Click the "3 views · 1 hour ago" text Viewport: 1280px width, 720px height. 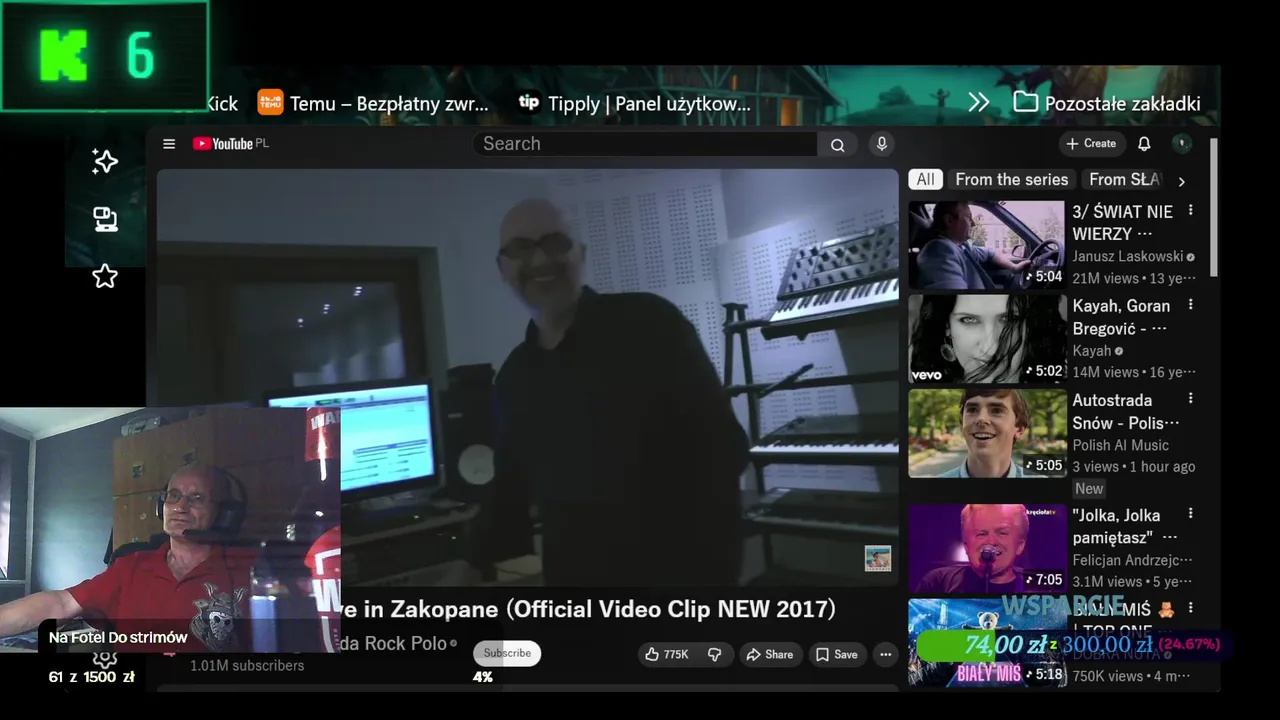pyautogui.click(x=1133, y=466)
